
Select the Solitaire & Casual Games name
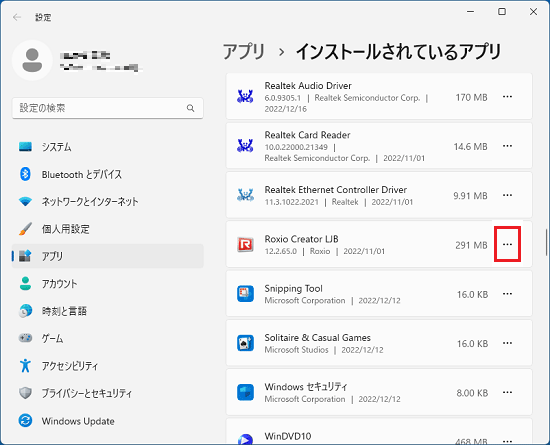coord(317,338)
